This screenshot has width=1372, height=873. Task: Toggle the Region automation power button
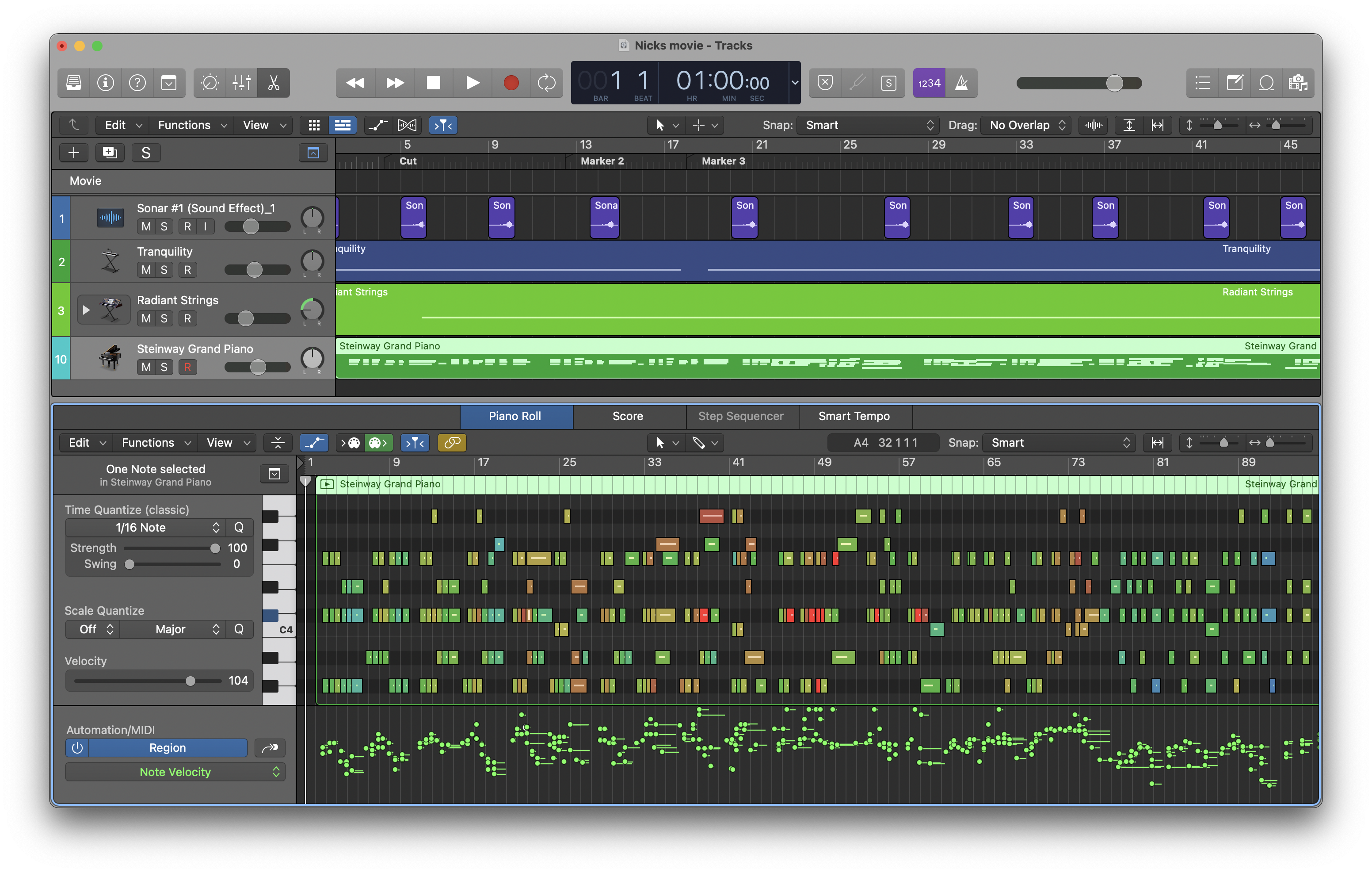pos(77,748)
